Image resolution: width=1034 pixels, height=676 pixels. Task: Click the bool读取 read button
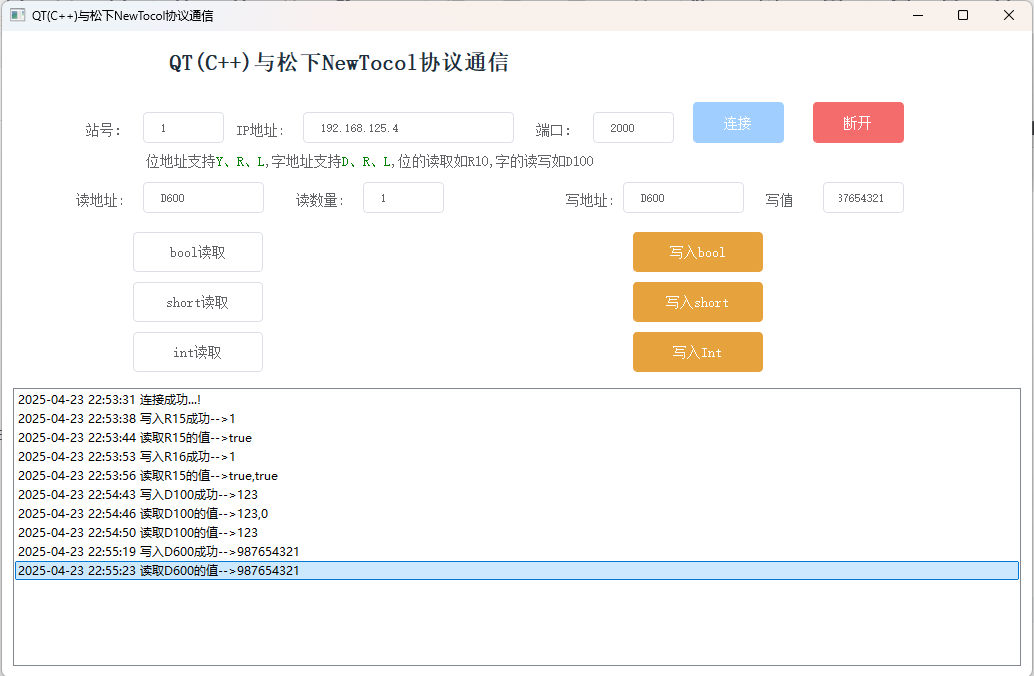(197, 252)
